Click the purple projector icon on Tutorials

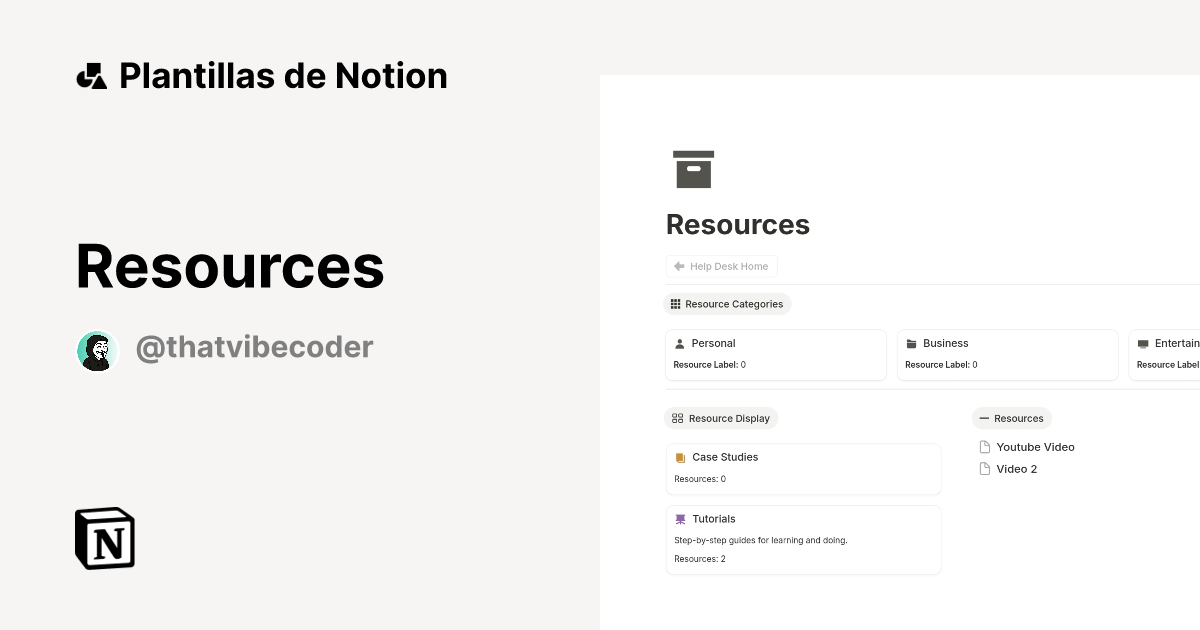(681, 519)
